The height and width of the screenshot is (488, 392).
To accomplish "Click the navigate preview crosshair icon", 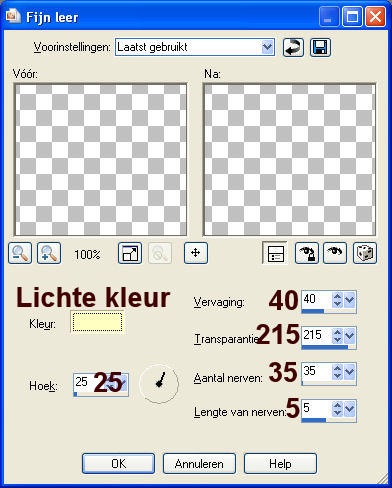I will point(196,253).
